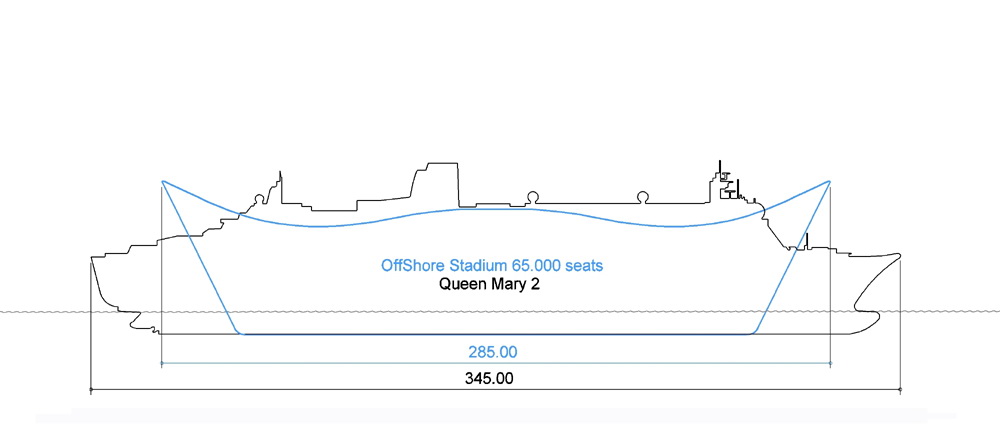Click the black horizontal dimension line at the bottom
Screen dimensions: 1000x427
496,389
